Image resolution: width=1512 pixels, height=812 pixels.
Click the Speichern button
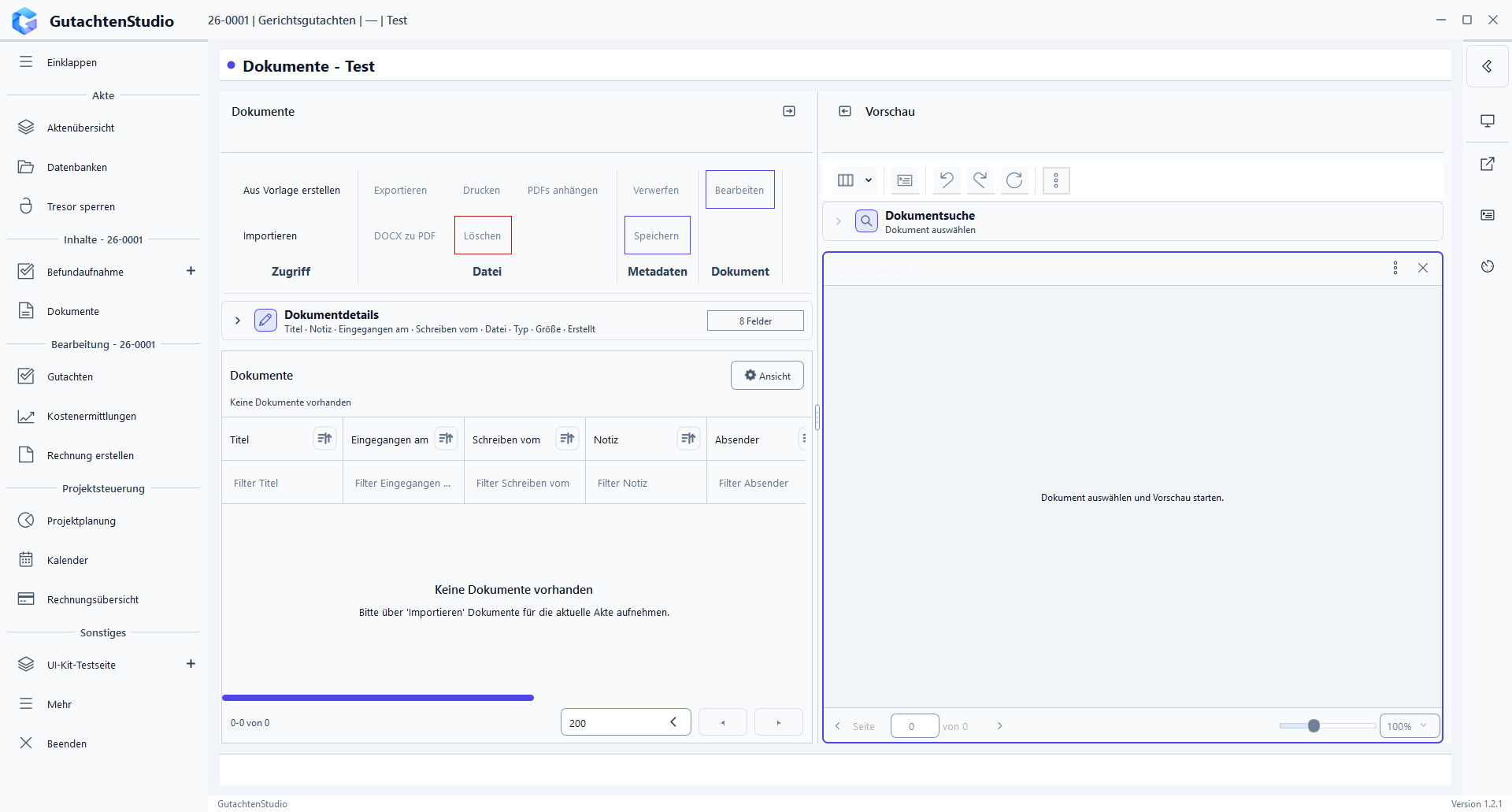click(657, 235)
